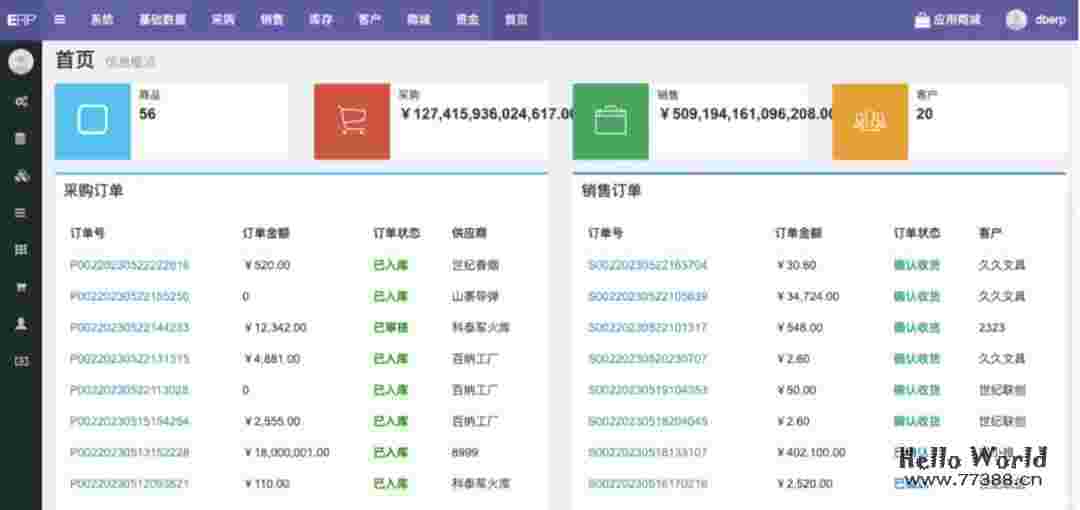The width and height of the screenshot is (1080, 510).
Task: Click the sidebar user avatar at top
Action: (x=21, y=62)
